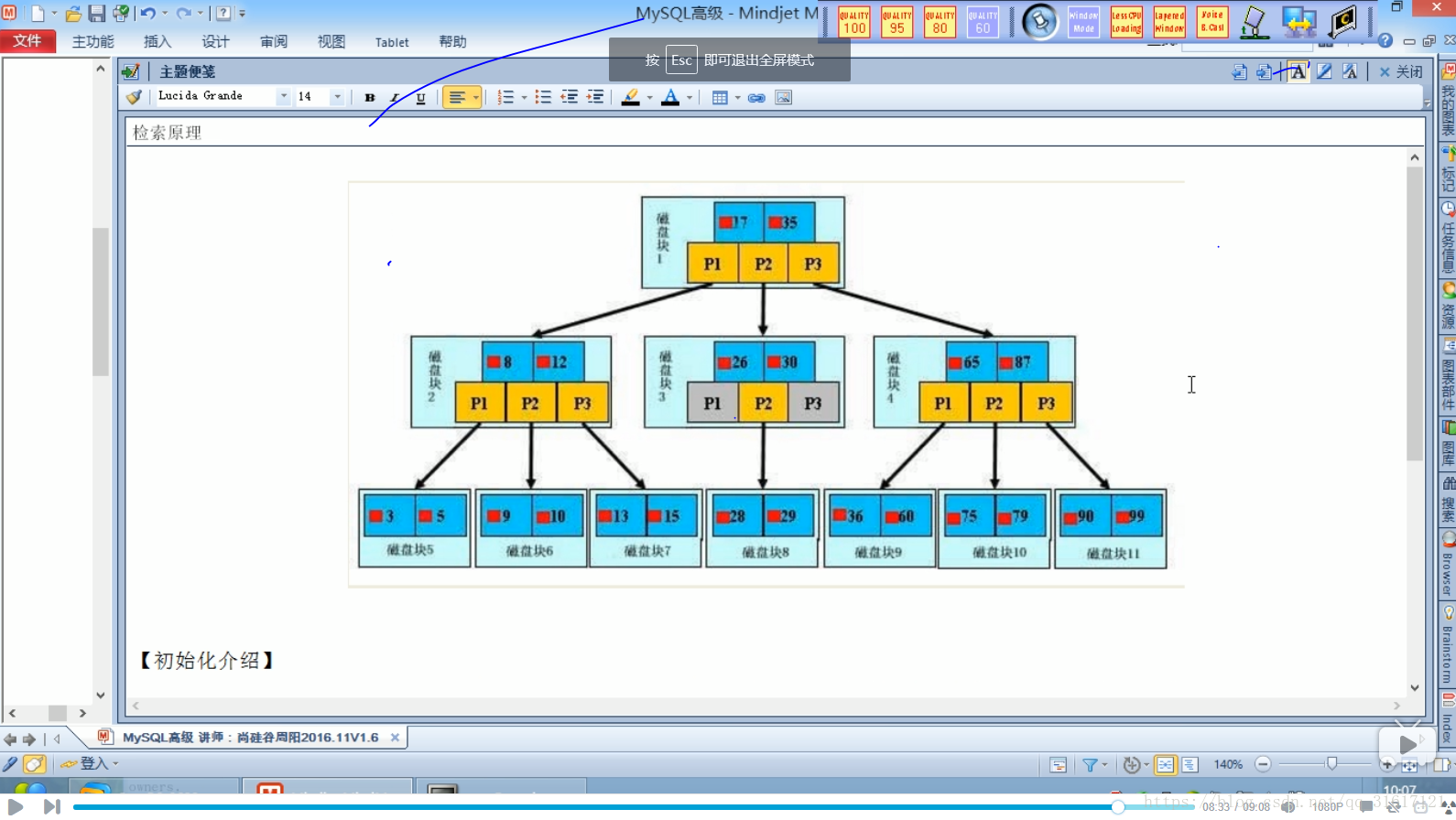1456x820 pixels.
Task: Switch to the 视图 ribbon tab
Action: [331, 42]
